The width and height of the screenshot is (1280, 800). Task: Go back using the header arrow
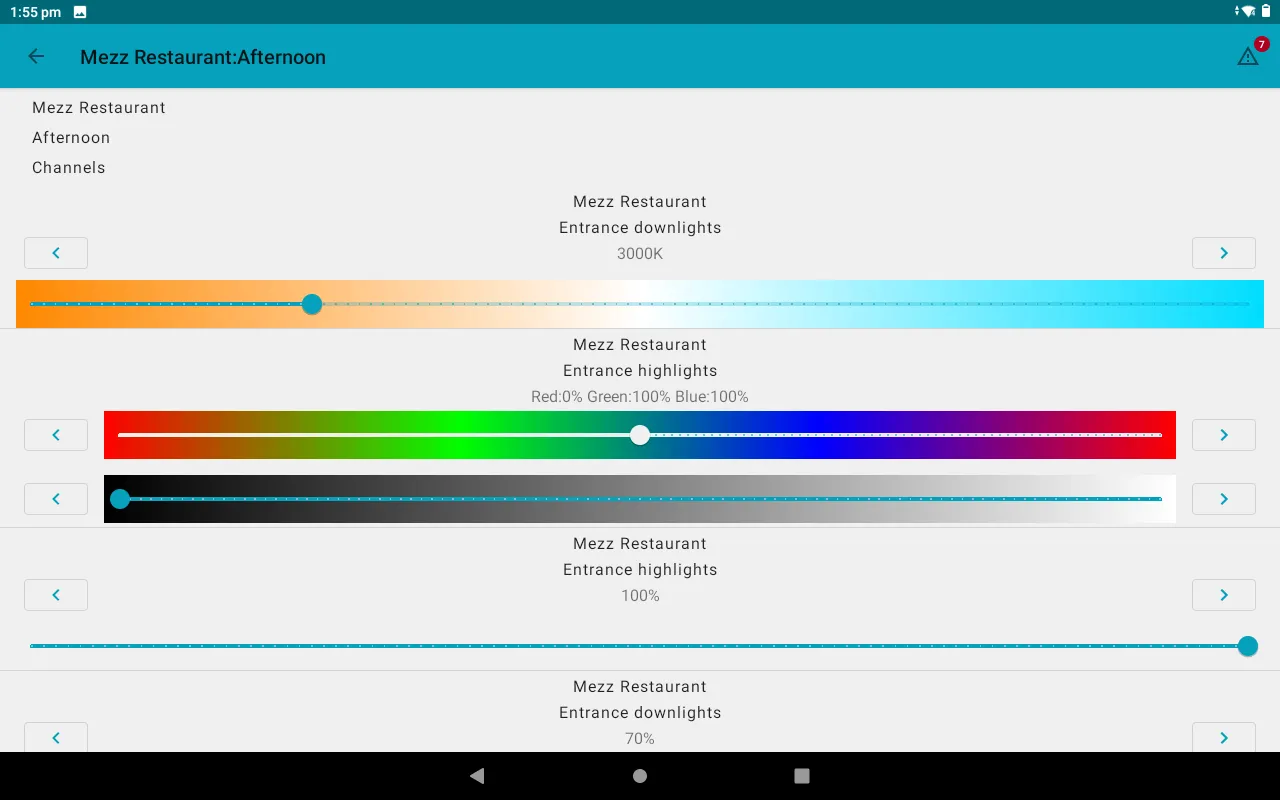coord(36,57)
